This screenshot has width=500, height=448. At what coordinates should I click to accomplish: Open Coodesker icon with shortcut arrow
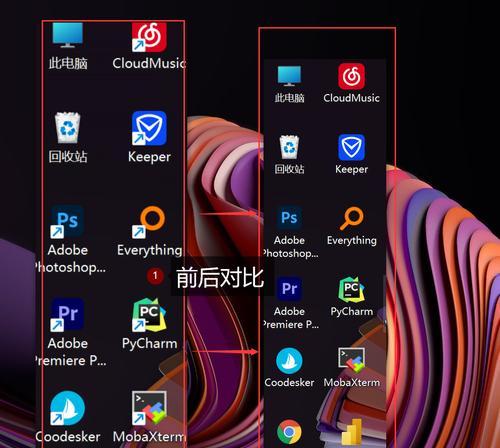[67, 408]
